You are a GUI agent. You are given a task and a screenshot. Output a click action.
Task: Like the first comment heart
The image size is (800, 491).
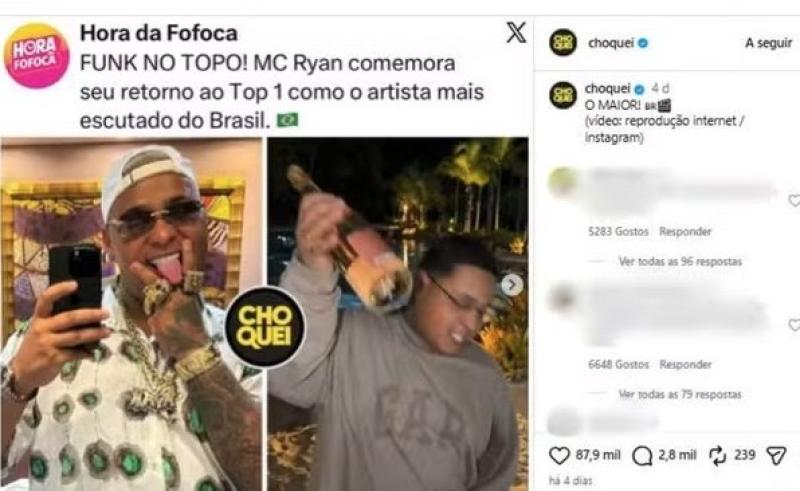795,200
